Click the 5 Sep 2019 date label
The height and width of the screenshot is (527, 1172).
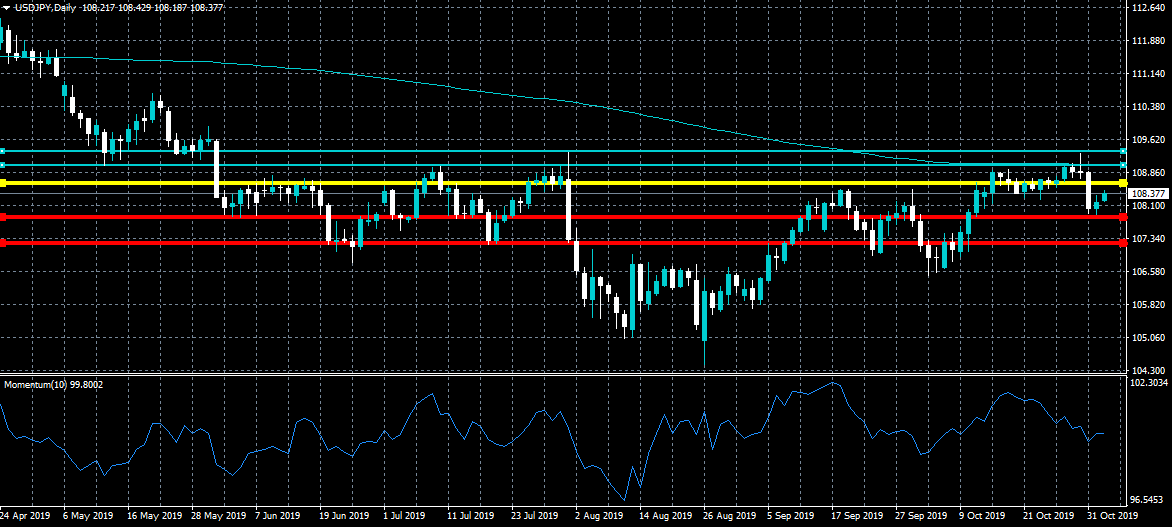tap(791, 516)
